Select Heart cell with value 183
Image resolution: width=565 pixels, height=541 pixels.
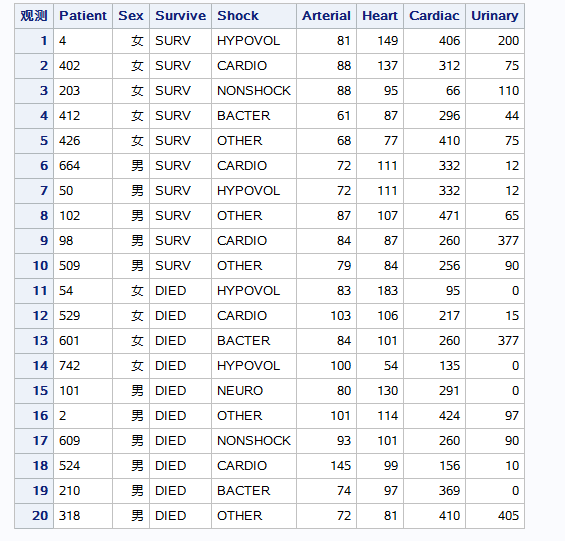(x=380, y=291)
